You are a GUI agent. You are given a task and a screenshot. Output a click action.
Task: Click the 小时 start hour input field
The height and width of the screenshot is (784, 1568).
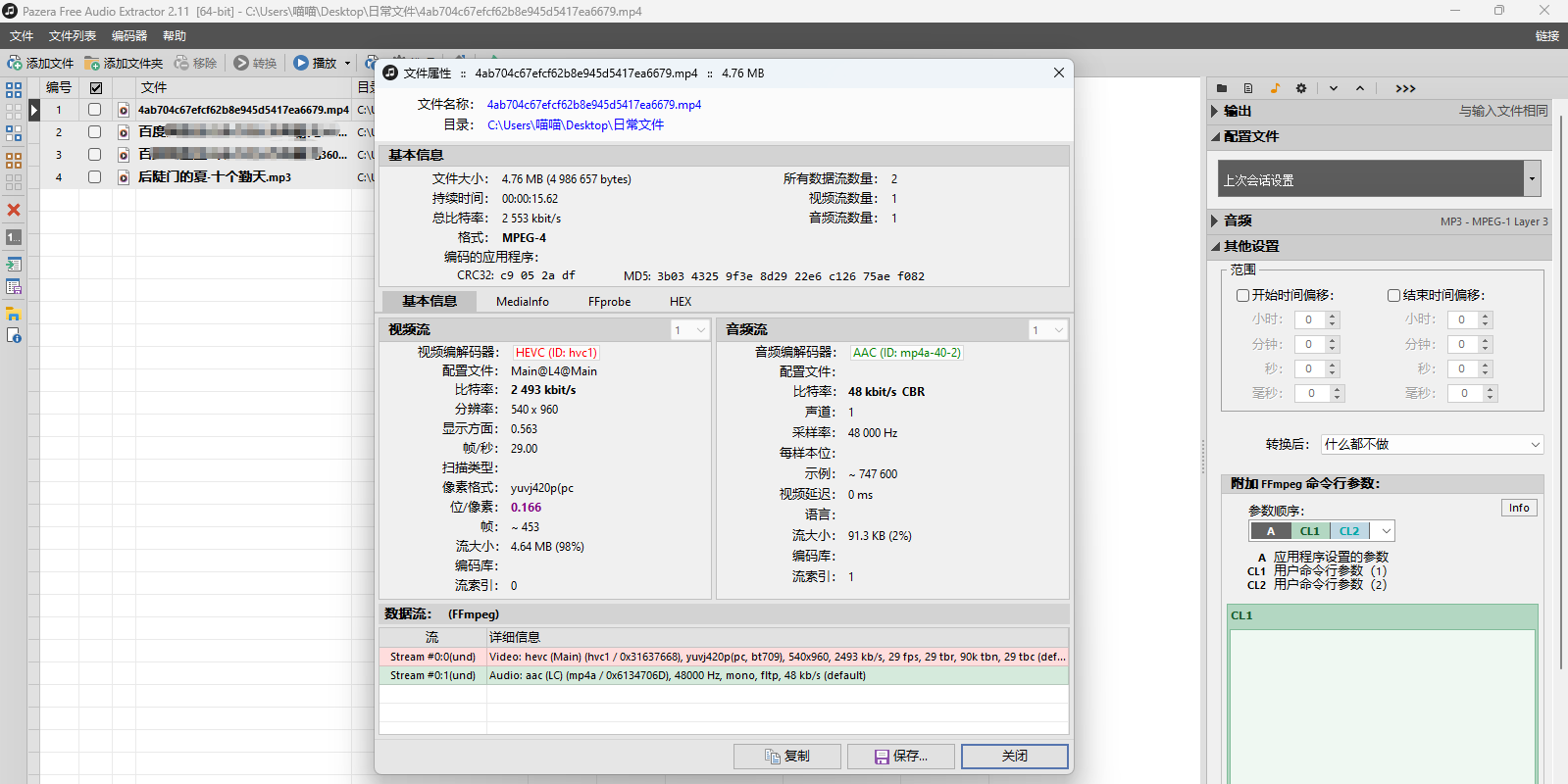[x=1309, y=319]
